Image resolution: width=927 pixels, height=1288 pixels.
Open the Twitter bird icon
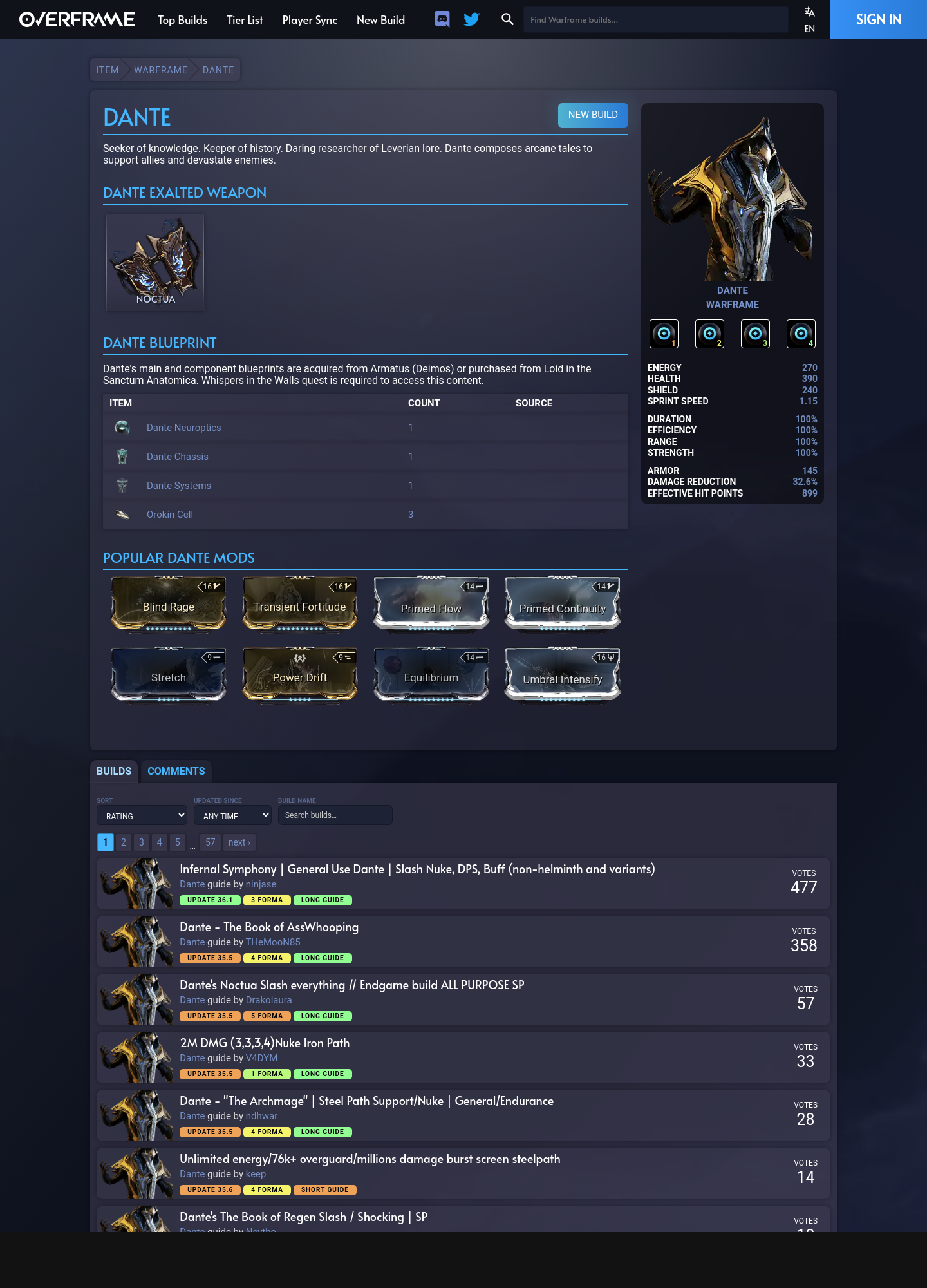[472, 19]
